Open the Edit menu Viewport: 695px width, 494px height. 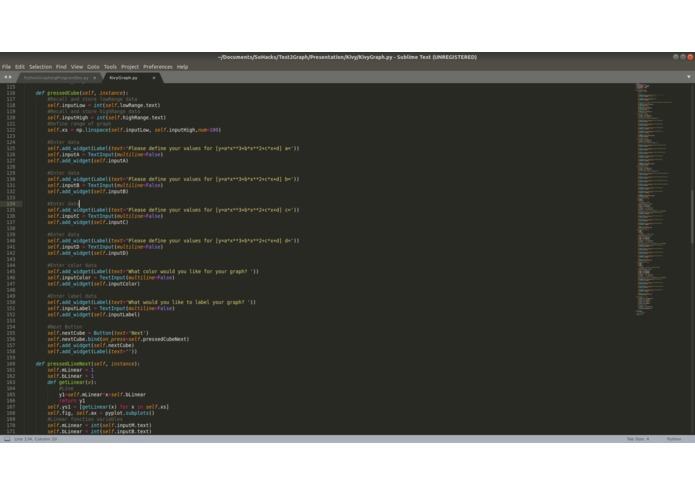[x=20, y=67]
